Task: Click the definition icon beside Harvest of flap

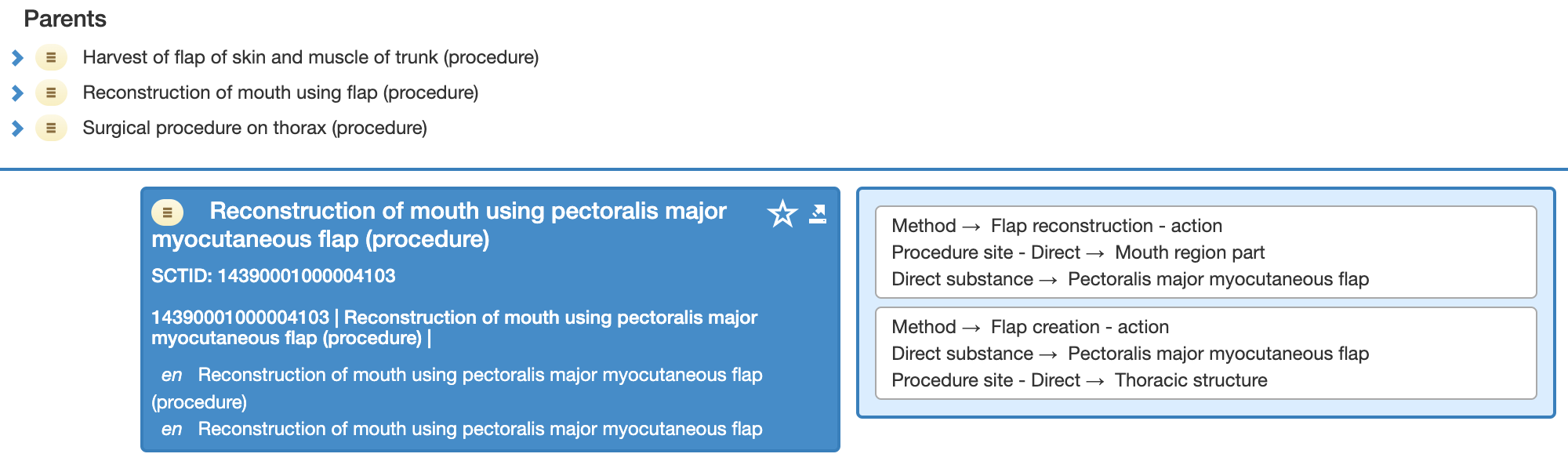Action: tap(51, 57)
